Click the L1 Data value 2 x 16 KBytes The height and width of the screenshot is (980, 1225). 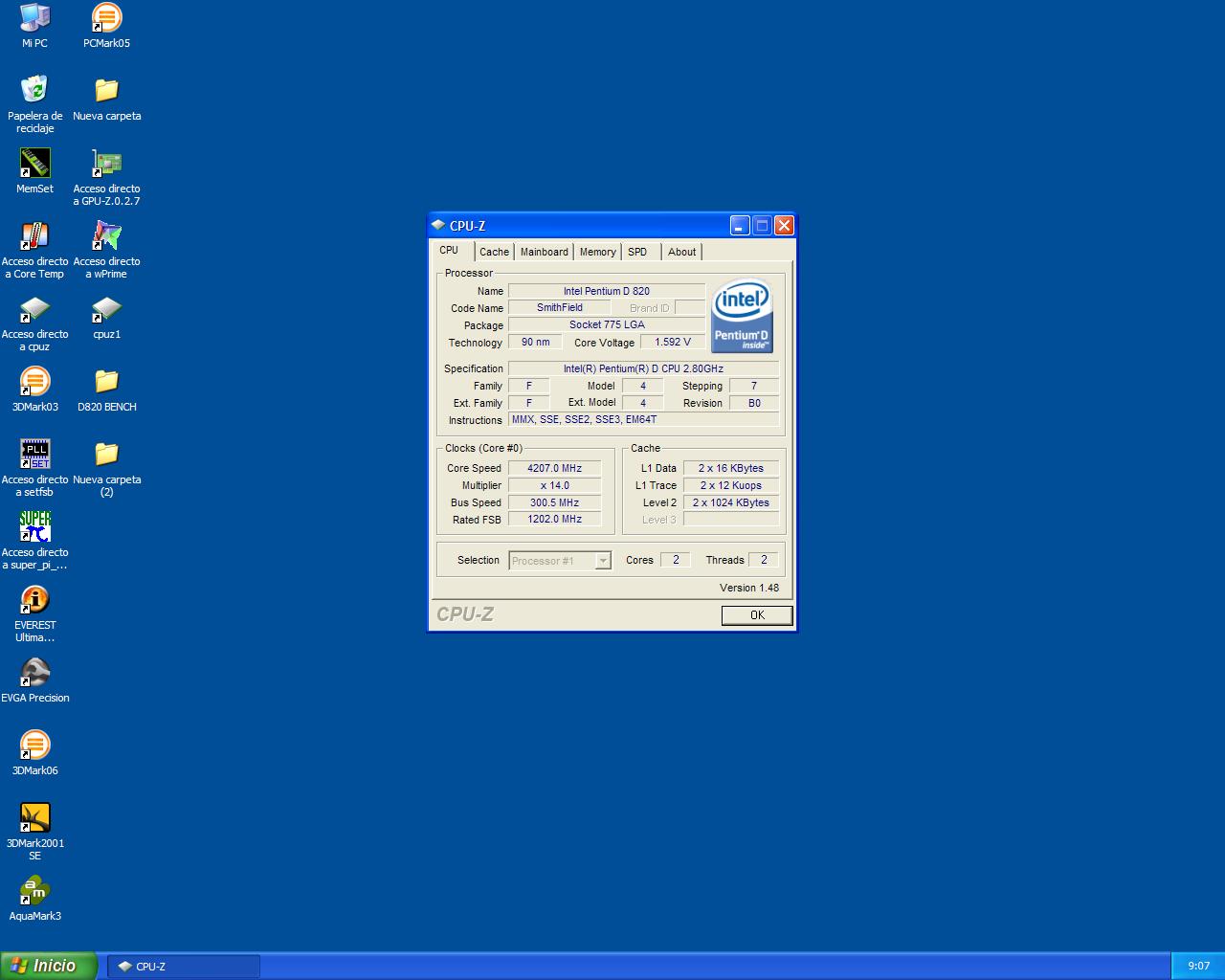click(x=730, y=468)
